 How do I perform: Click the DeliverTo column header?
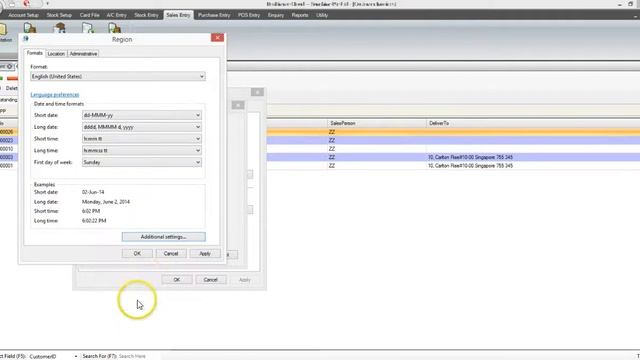tap(533, 123)
